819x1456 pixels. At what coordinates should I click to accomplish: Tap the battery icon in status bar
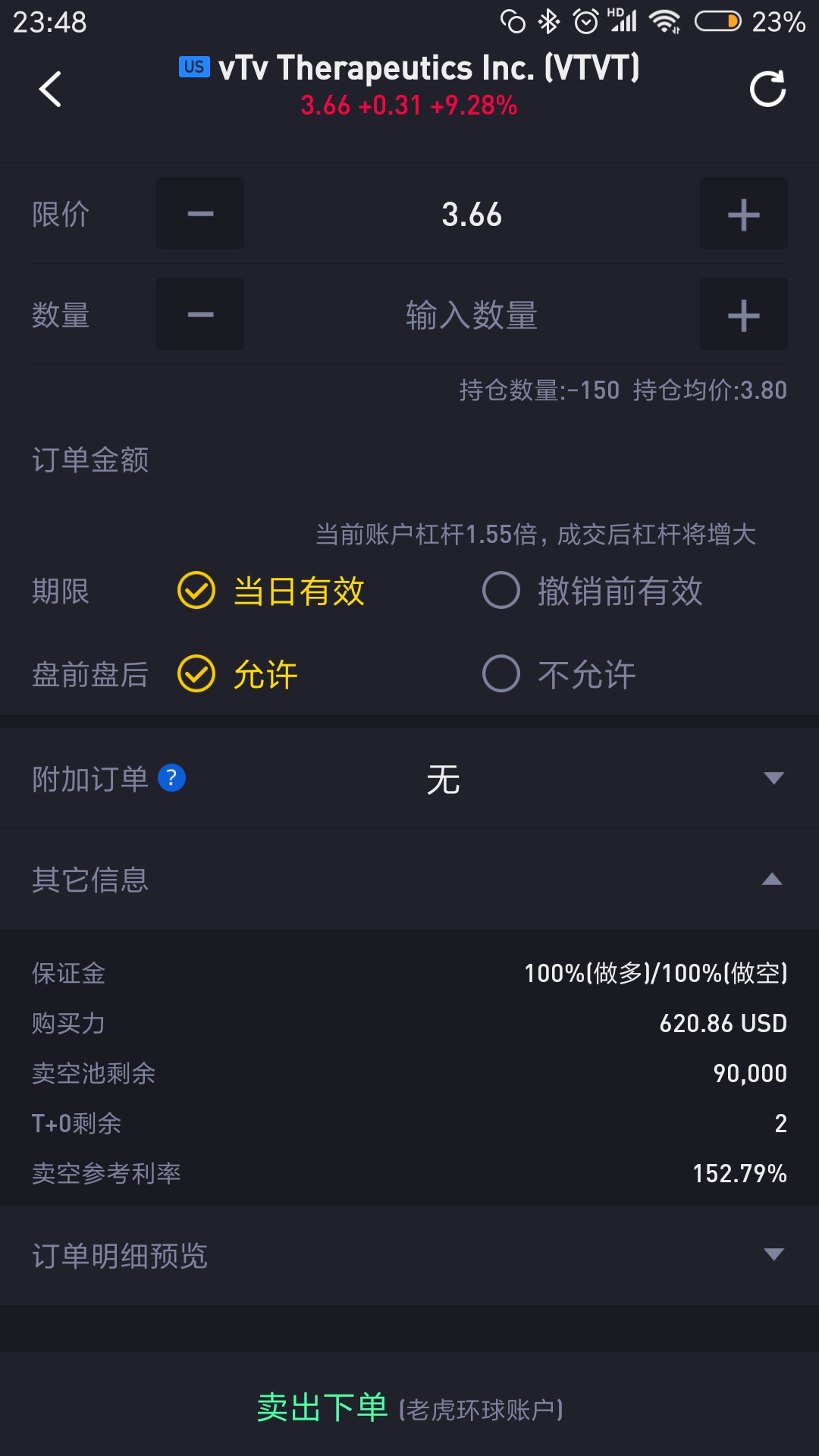(717, 22)
